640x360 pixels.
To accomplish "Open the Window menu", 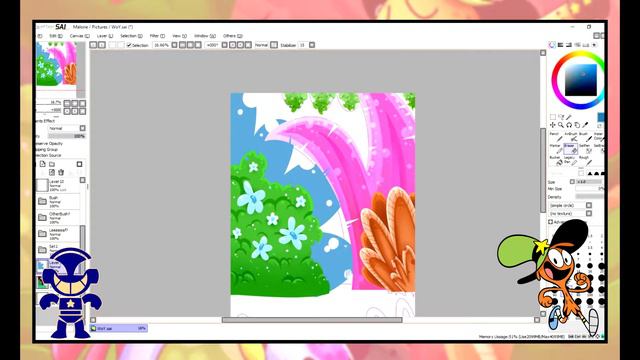I will (205, 36).
